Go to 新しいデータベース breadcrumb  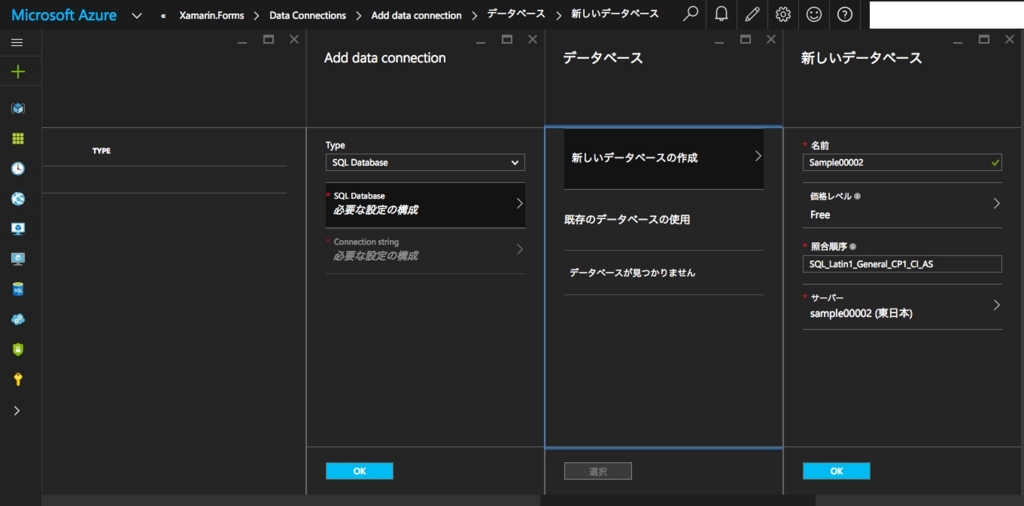[x=615, y=14]
